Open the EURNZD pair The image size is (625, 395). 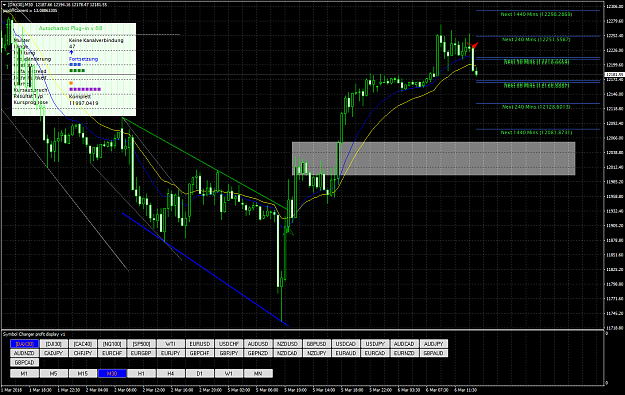click(404, 353)
